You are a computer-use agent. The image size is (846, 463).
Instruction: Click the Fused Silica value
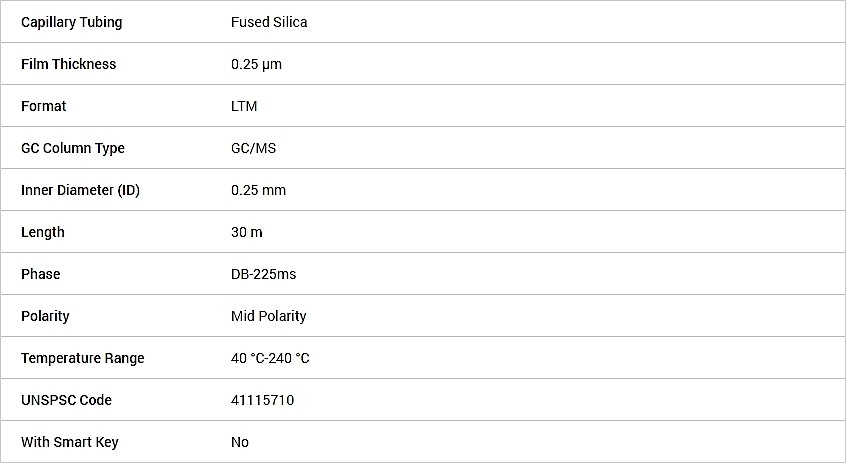coord(269,22)
